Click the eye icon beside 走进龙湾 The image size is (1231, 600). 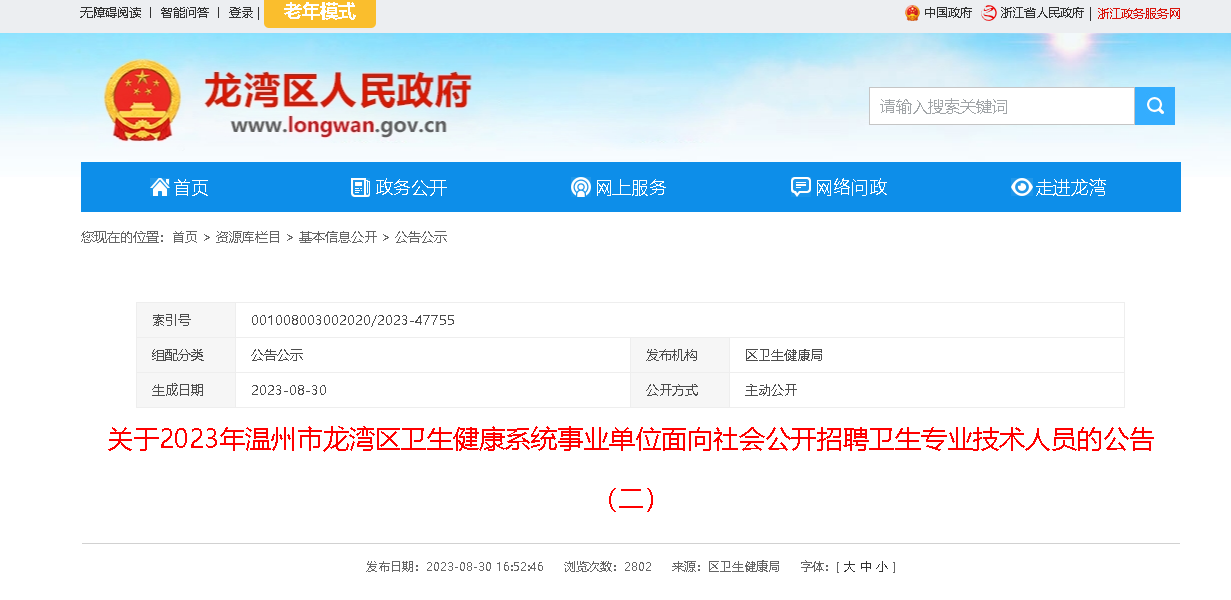tap(1021, 187)
